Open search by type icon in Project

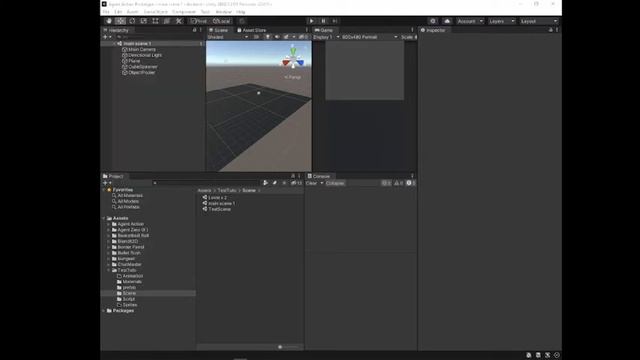click(266, 183)
